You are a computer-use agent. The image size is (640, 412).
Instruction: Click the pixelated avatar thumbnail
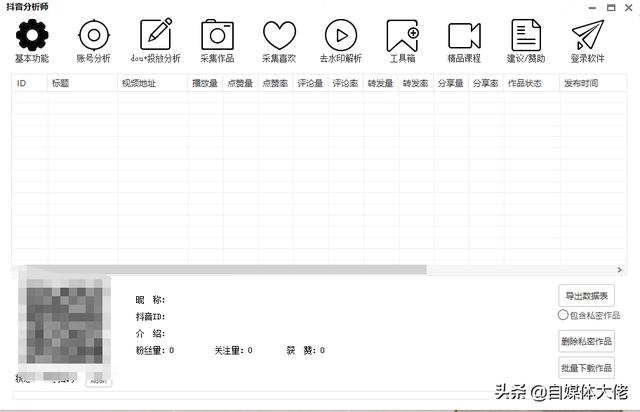[x=64, y=325]
